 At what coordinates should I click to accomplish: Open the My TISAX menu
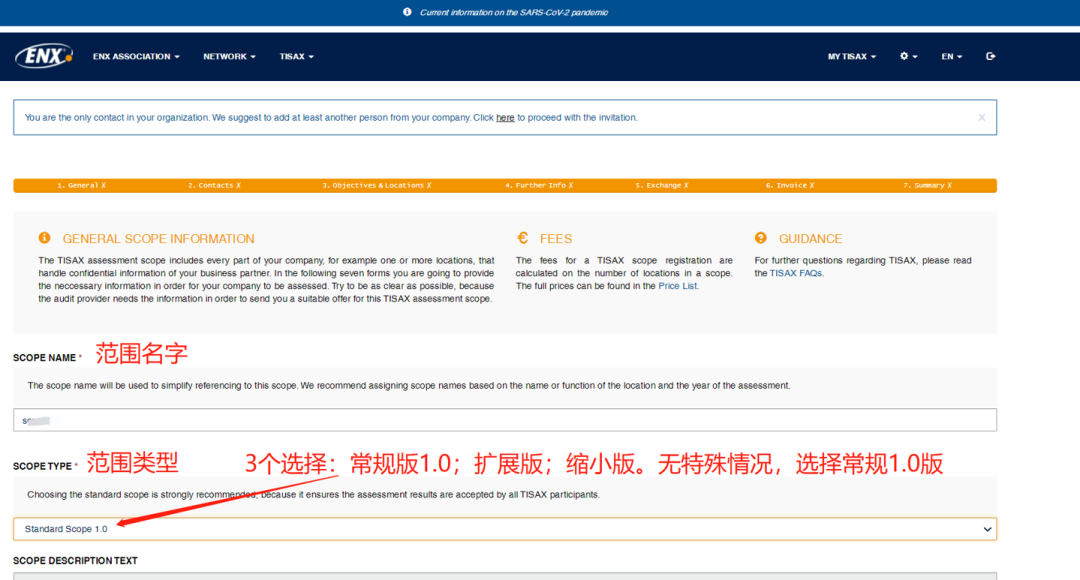coord(852,56)
